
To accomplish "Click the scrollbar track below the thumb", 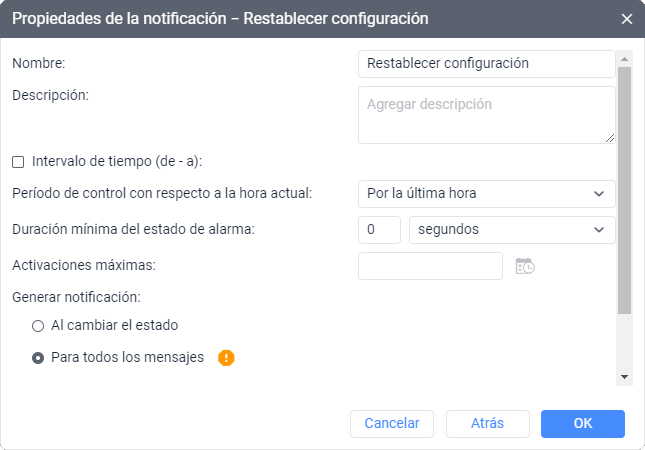I will 624,342.
